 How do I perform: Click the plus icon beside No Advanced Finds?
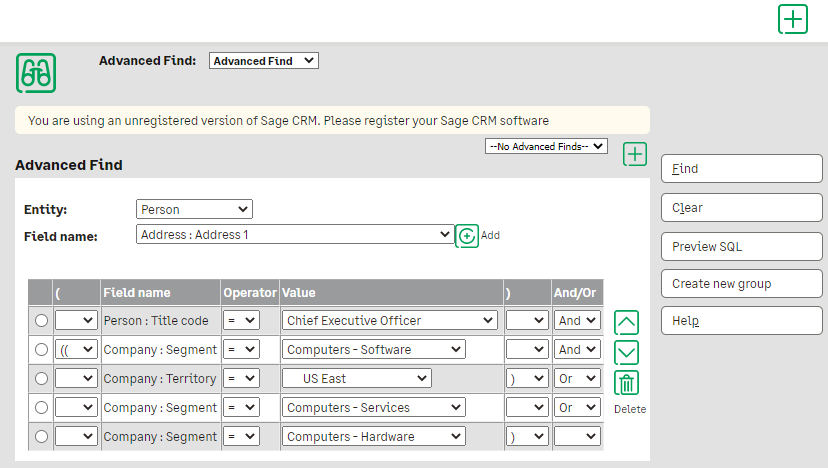click(635, 154)
